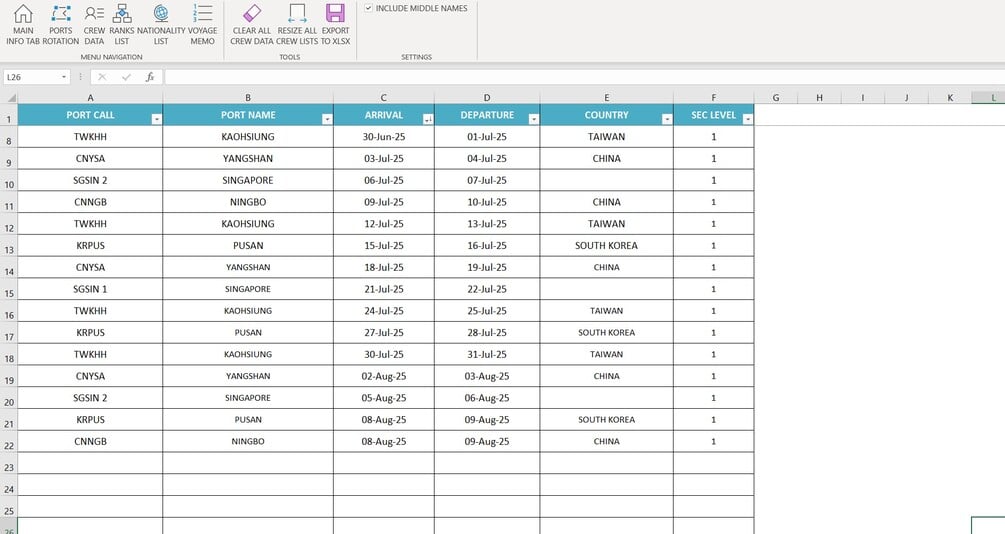1005x534 pixels.
Task: Click the formula bar confirm checkmark icon
Action: [126, 77]
